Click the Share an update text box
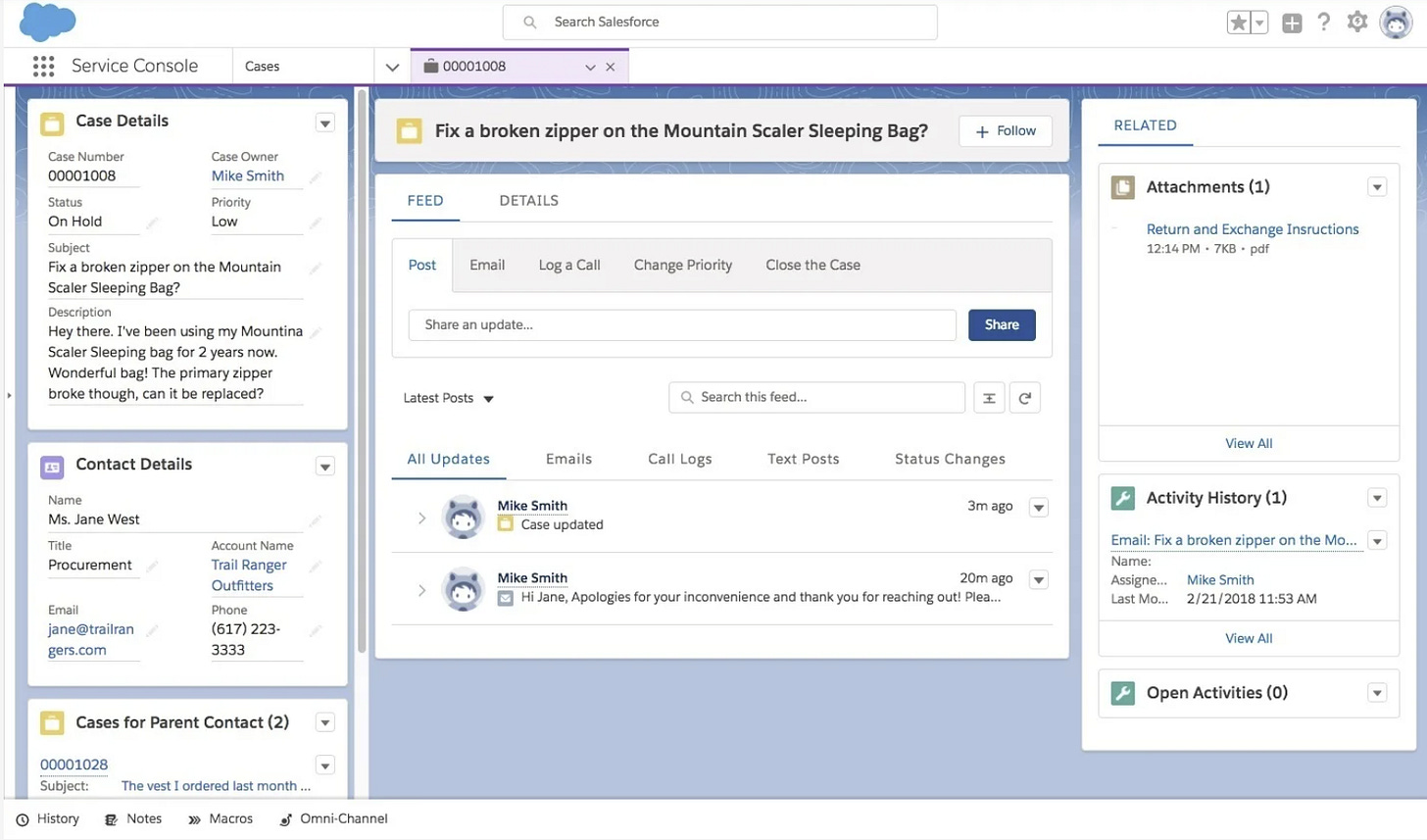The image size is (1427, 840). pyautogui.click(x=682, y=324)
